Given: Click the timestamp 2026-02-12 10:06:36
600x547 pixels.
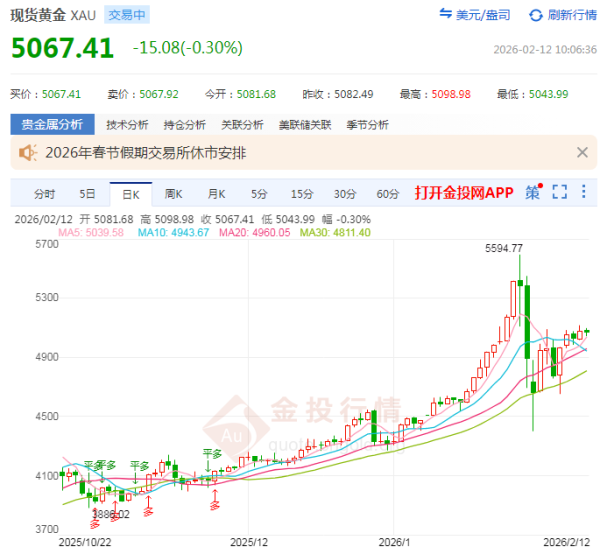Looking at the screenshot, I should 545,50.
